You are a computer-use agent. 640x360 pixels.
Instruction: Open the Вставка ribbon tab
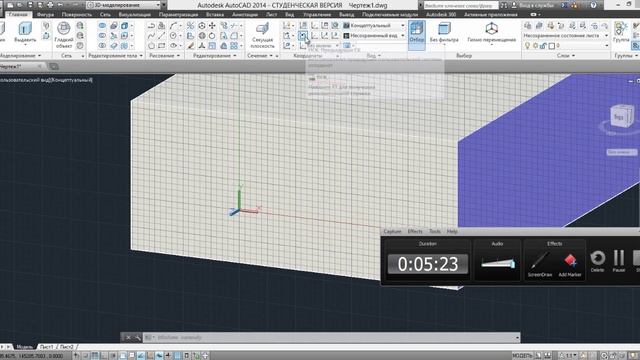(215, 14)
